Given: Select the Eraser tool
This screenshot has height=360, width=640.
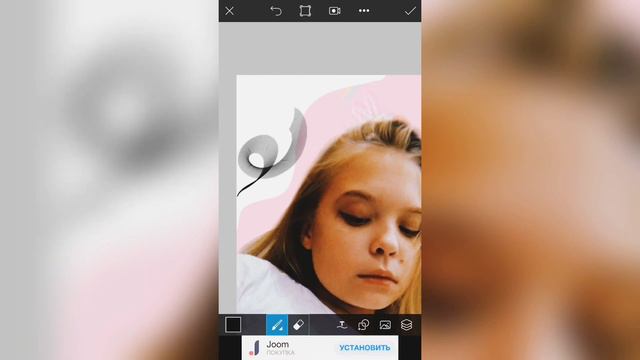Looking at the screenshot, I should click(x=298, y=325).
